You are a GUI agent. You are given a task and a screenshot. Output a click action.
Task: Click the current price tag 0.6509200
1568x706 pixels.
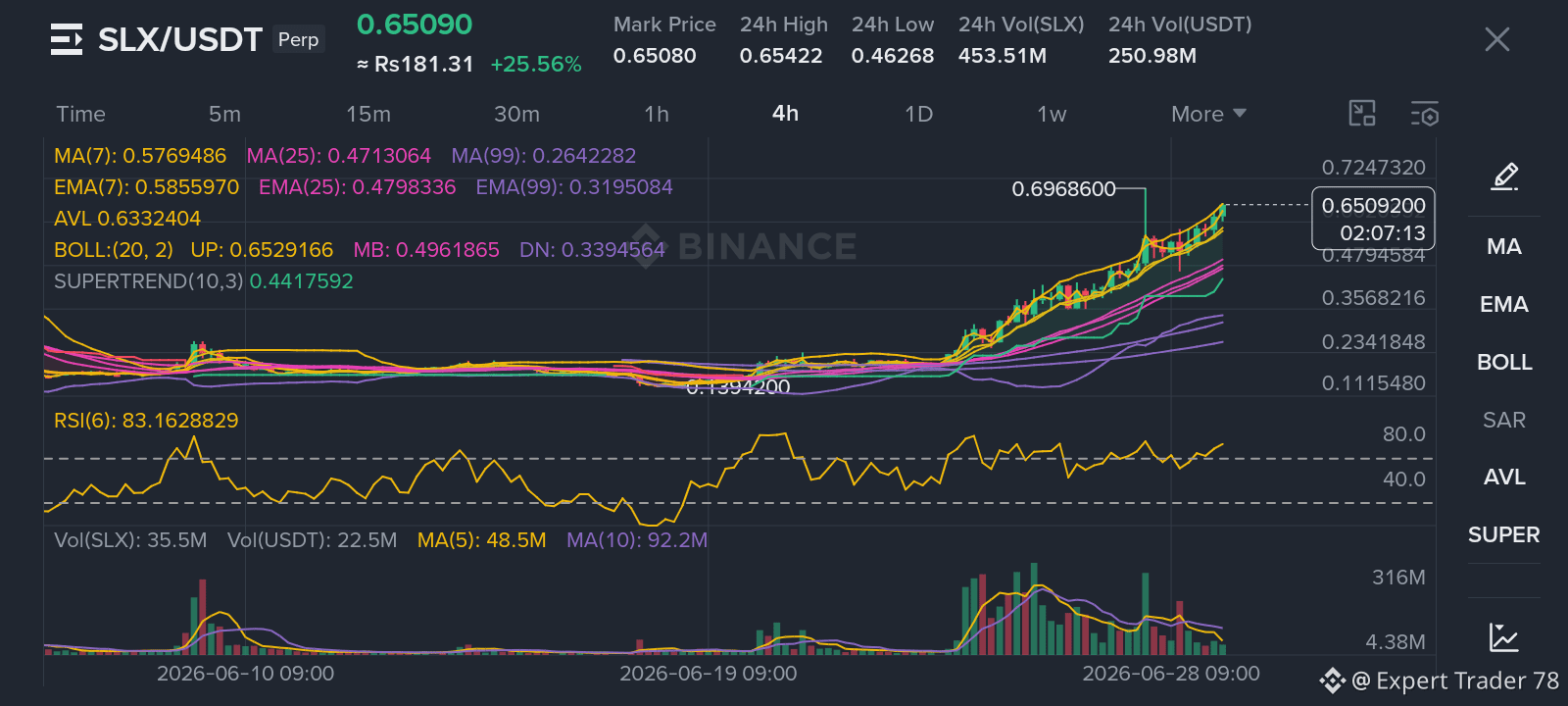[1373, 218]
